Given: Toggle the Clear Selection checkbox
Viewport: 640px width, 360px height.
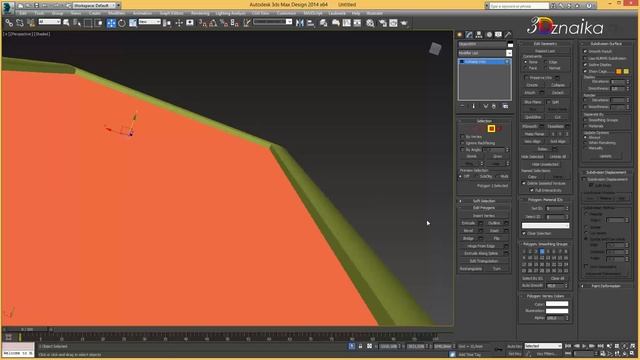Looking at the screenshot, I should click(524, 233).
